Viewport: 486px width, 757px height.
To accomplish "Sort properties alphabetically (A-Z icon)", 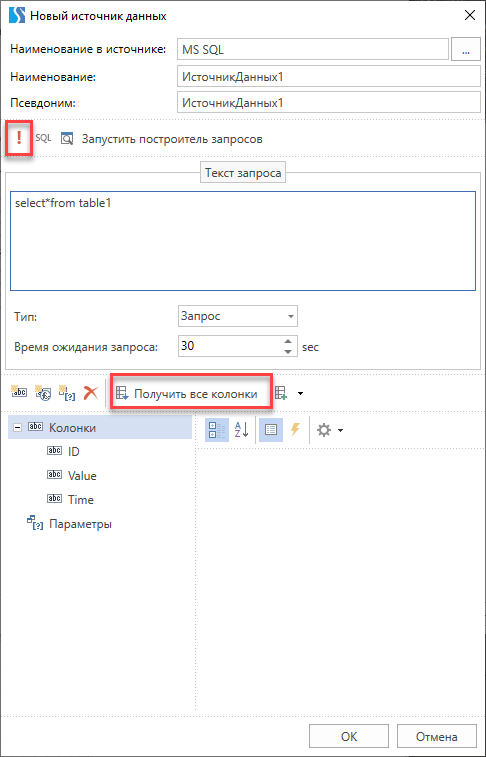I will point(242,430).
